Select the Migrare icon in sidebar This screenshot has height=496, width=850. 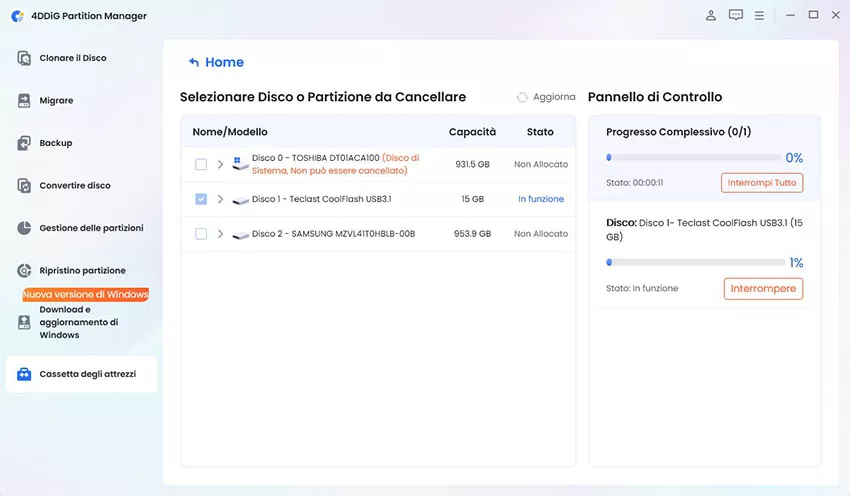(x=25, y=101)
